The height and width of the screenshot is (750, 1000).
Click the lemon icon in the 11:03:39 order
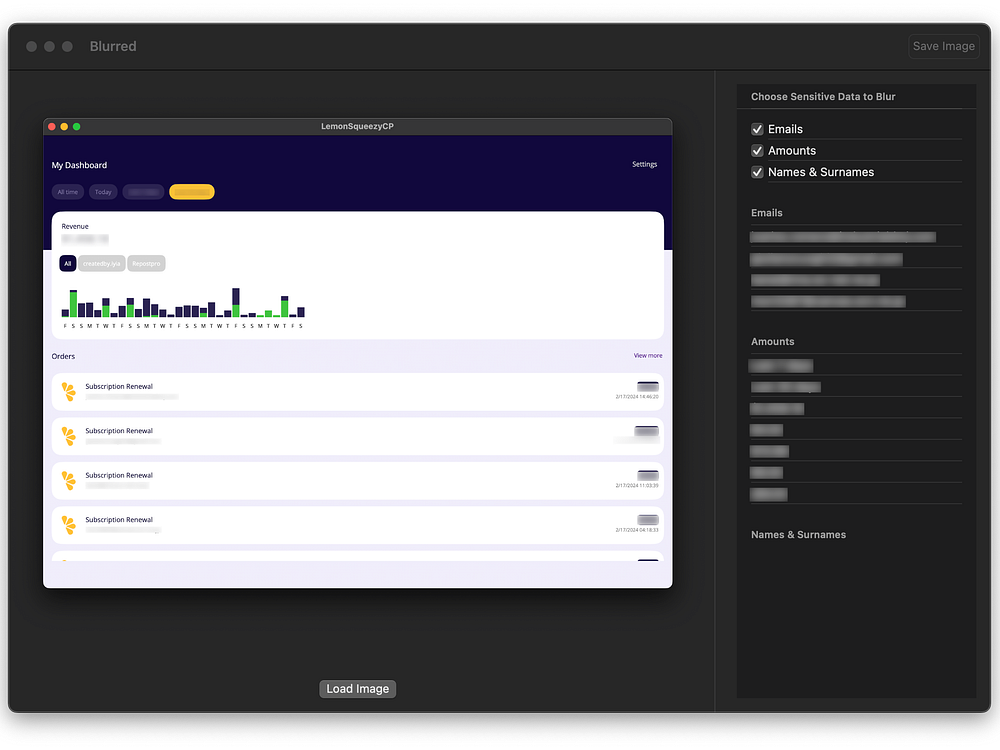coord(68,480)
